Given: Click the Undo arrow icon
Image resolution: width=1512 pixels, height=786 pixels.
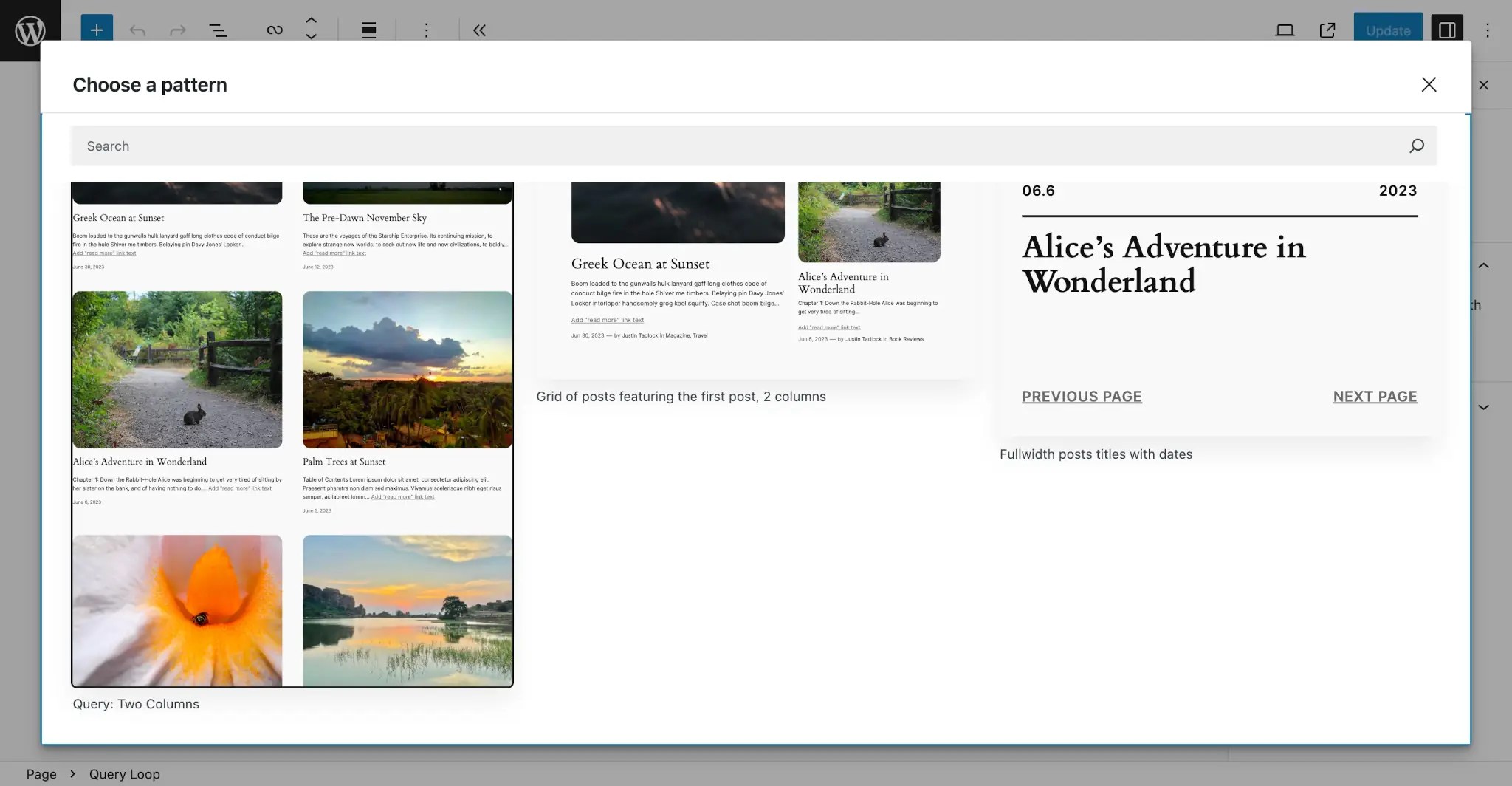Looking at the screenshot, I should pos(137,30).
